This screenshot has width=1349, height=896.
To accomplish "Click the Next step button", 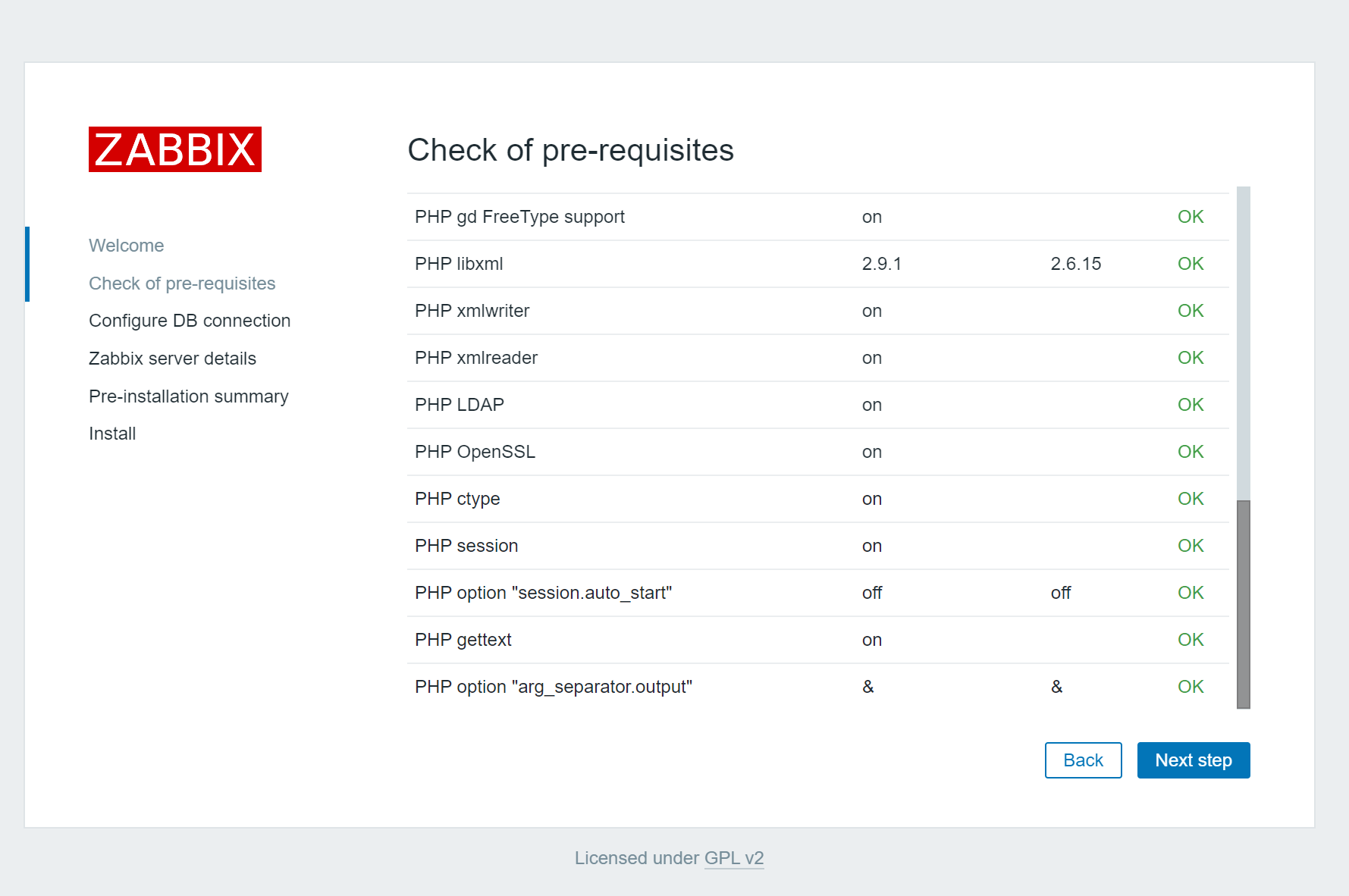I will pyautogui.click(x=1193, y=760).
